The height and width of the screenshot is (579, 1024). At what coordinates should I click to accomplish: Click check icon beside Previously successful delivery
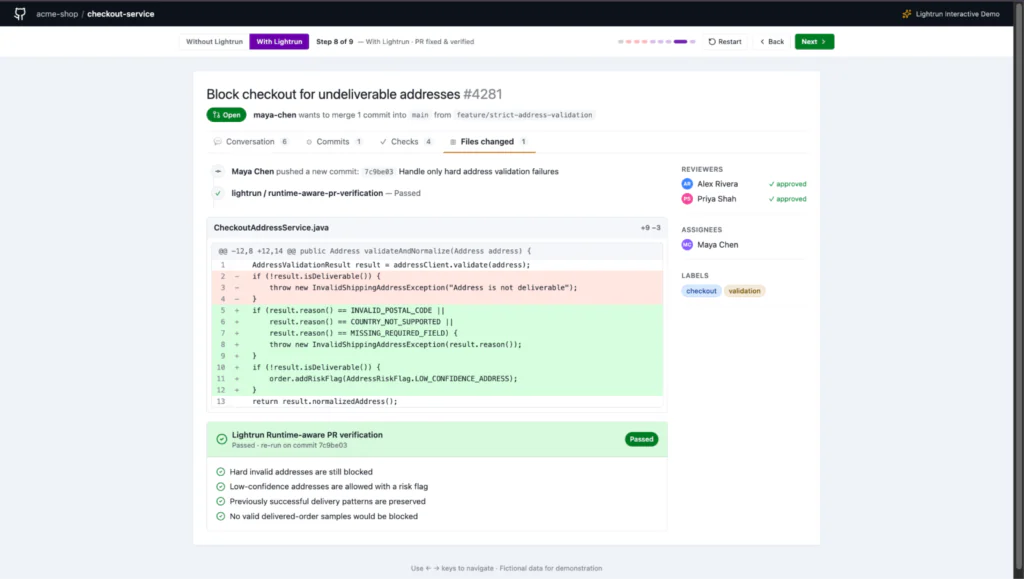(x=220, y=502)
